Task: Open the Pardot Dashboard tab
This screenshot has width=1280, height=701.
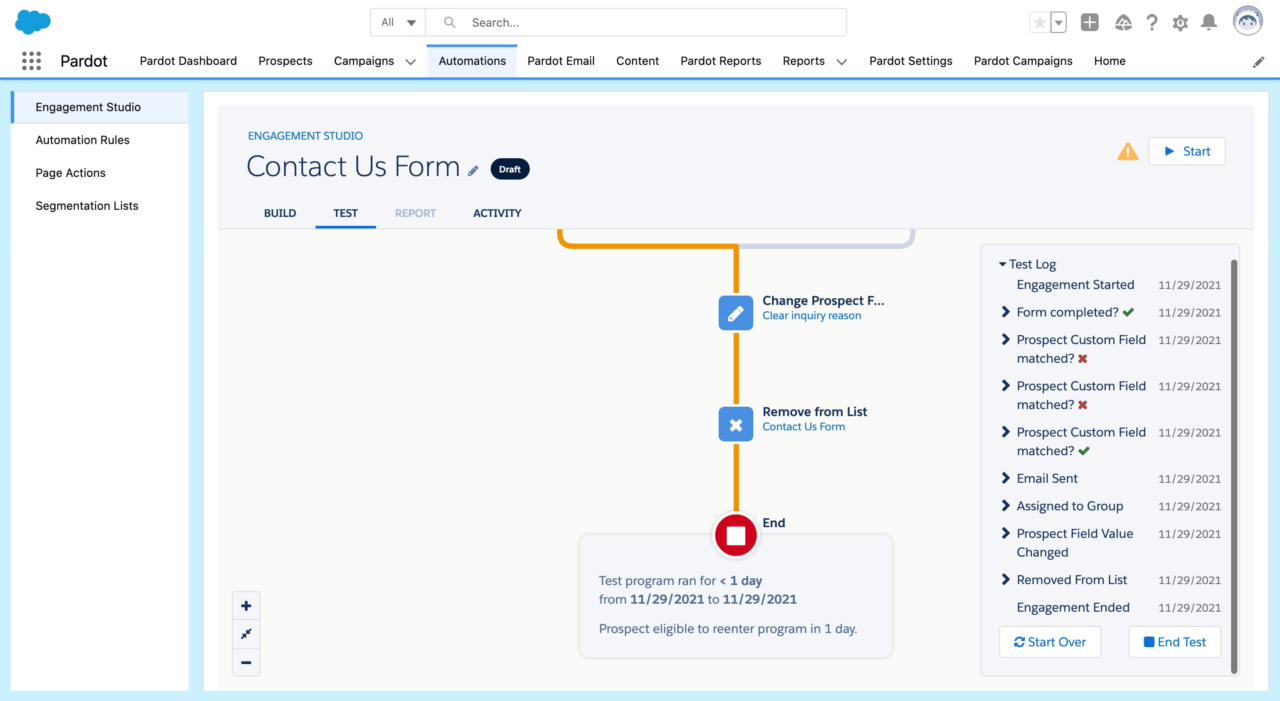Action: 188,61
